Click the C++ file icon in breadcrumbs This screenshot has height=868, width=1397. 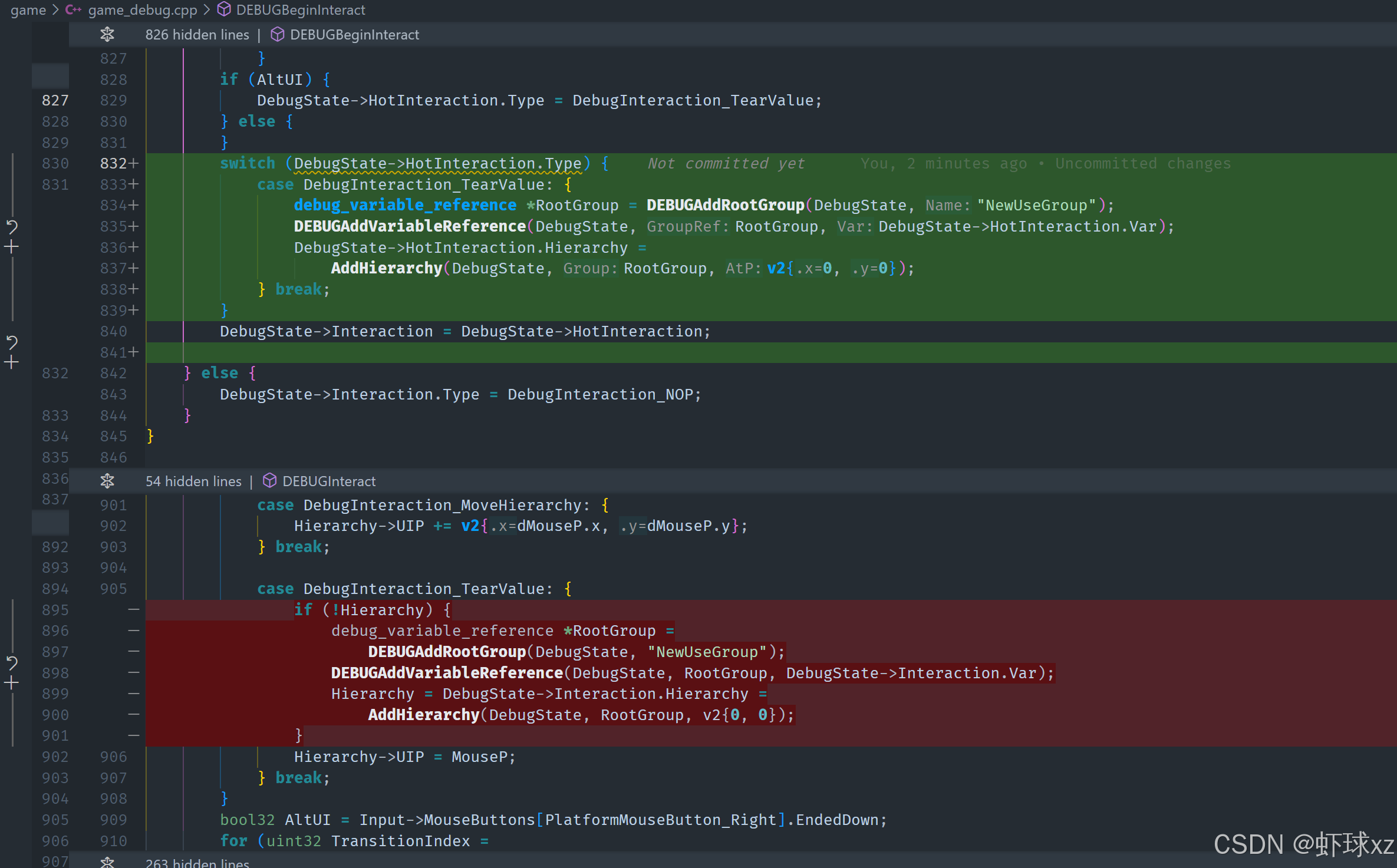[73, 10]
